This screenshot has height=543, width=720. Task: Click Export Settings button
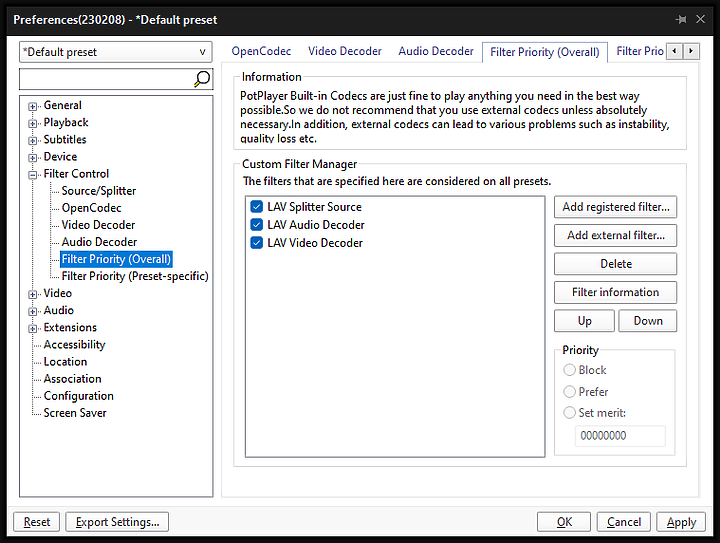point(117,522)
